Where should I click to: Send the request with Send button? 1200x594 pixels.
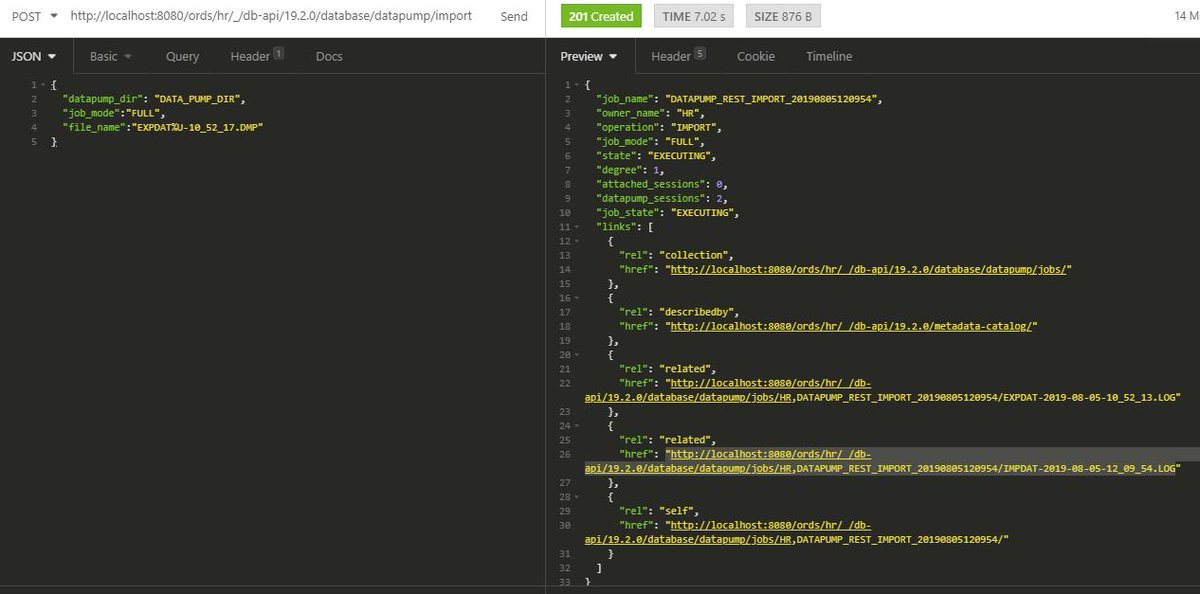point(514,17)
